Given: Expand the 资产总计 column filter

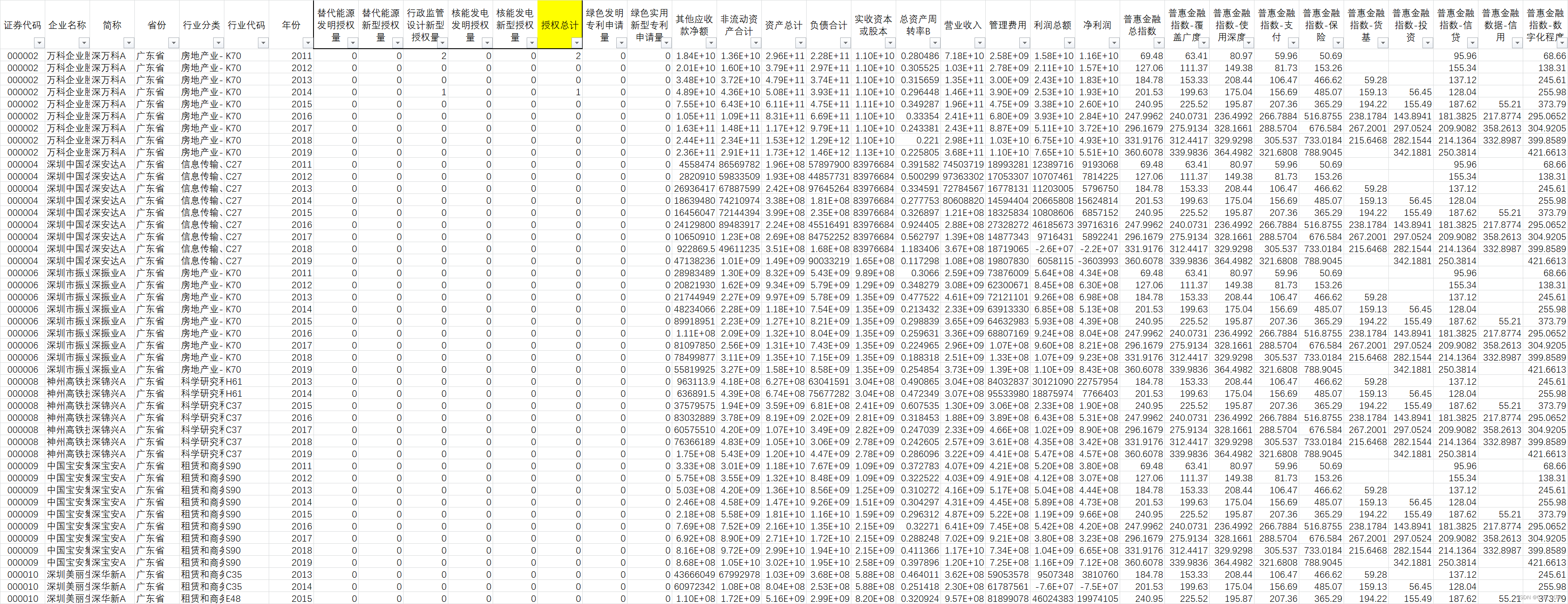Looking at the screenshot, I should tap(801, 43).
